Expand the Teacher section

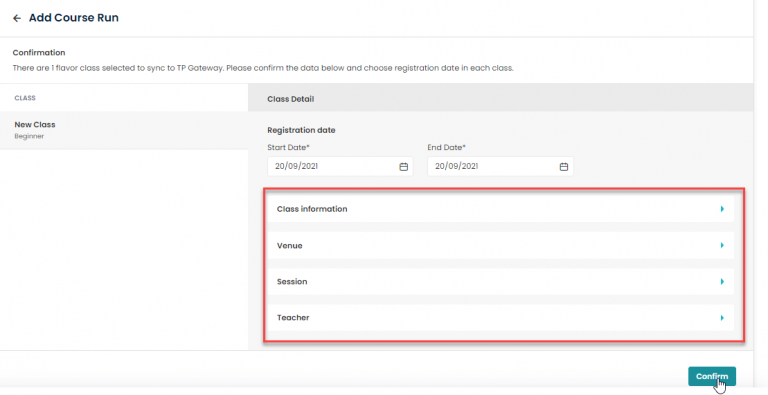500,318
